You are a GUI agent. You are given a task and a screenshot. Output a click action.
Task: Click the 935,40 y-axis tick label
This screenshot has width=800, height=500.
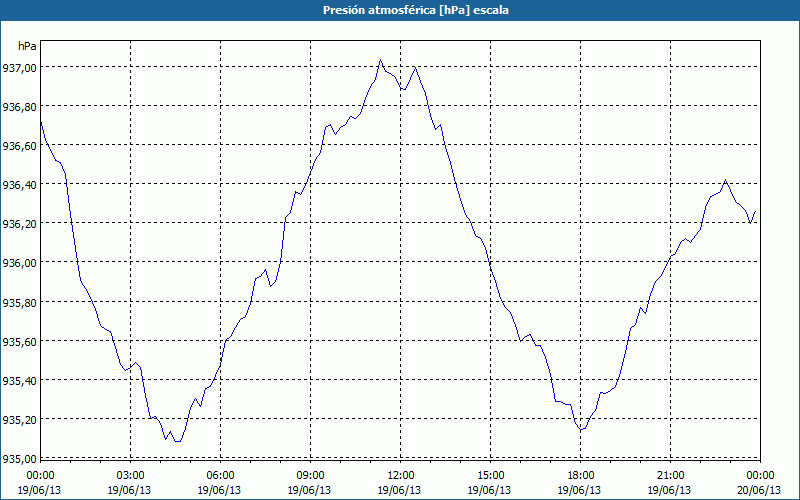(x=19, y=380)
